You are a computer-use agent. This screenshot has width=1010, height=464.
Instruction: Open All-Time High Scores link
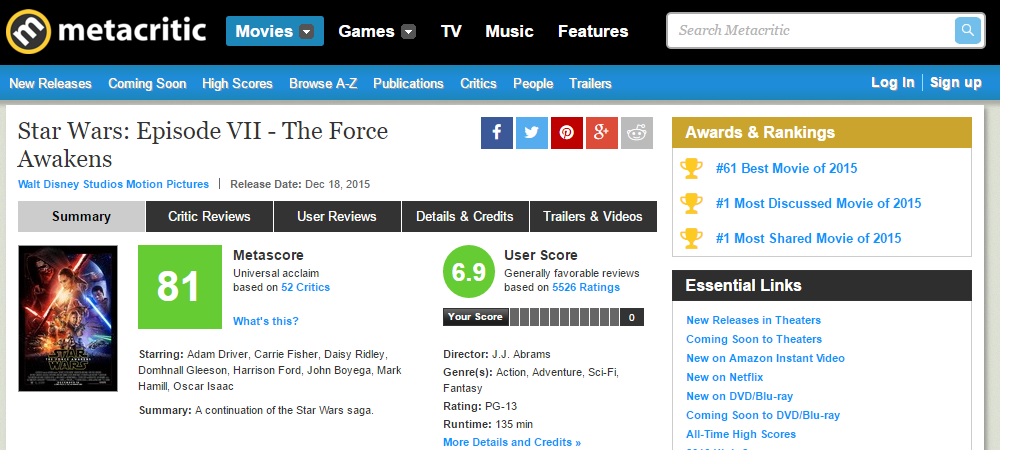click(741, 434)
